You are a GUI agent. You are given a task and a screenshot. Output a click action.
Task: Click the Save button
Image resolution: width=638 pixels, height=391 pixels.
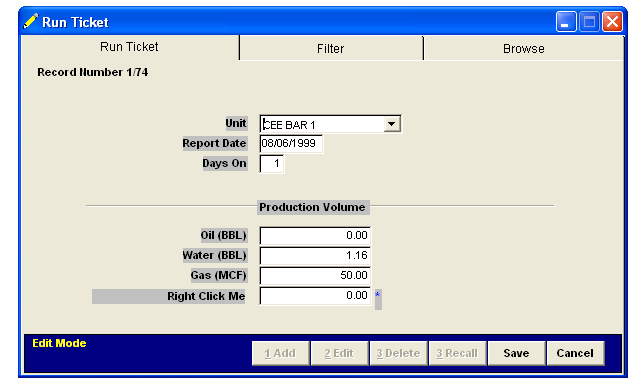point(516,353)
